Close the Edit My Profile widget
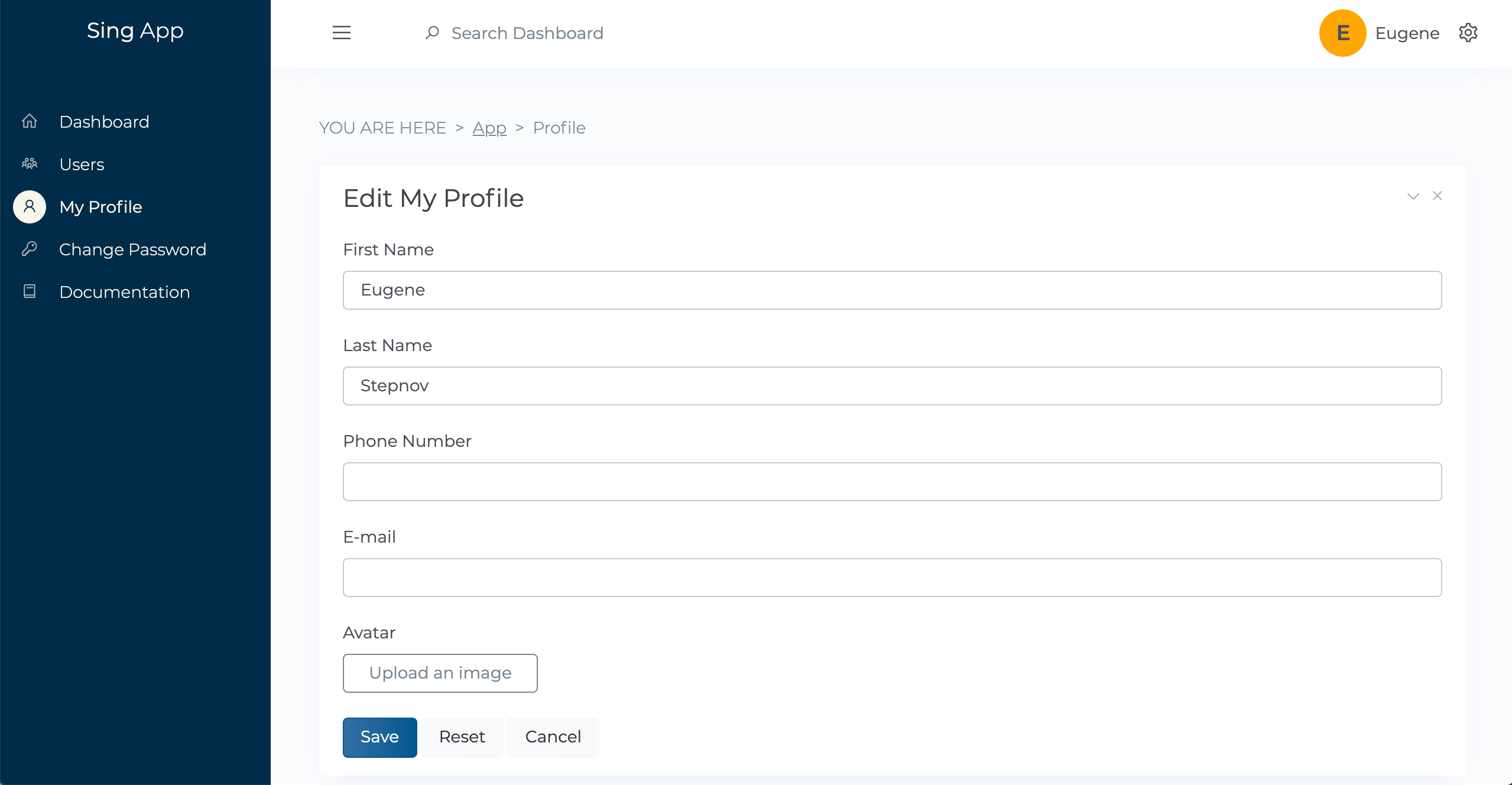Screen dimensions: 1512x785 [1438, 196]
